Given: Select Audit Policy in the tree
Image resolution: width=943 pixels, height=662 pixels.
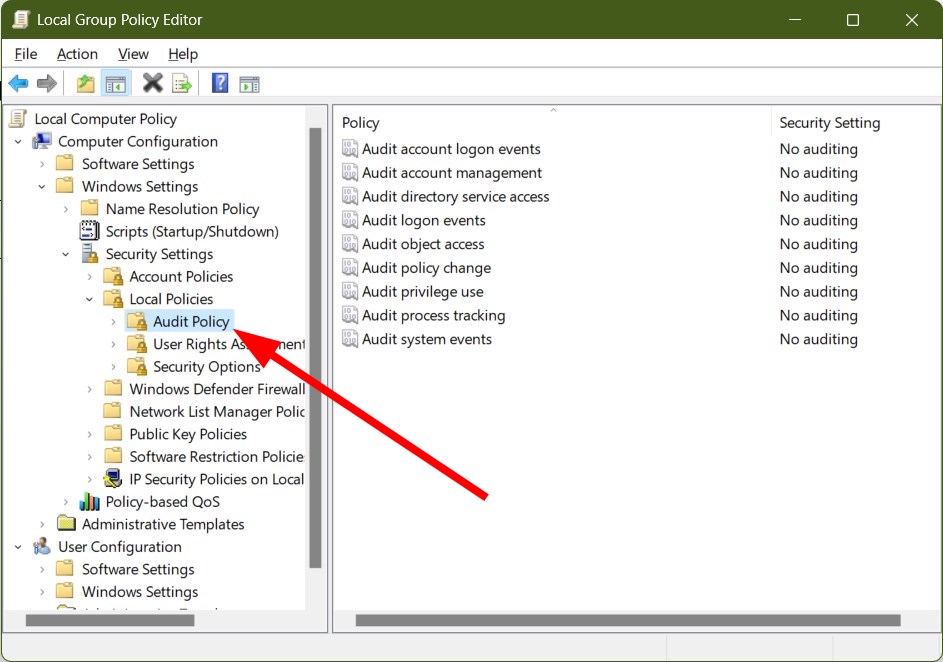Looking at the screenshot, I should 191,322.
